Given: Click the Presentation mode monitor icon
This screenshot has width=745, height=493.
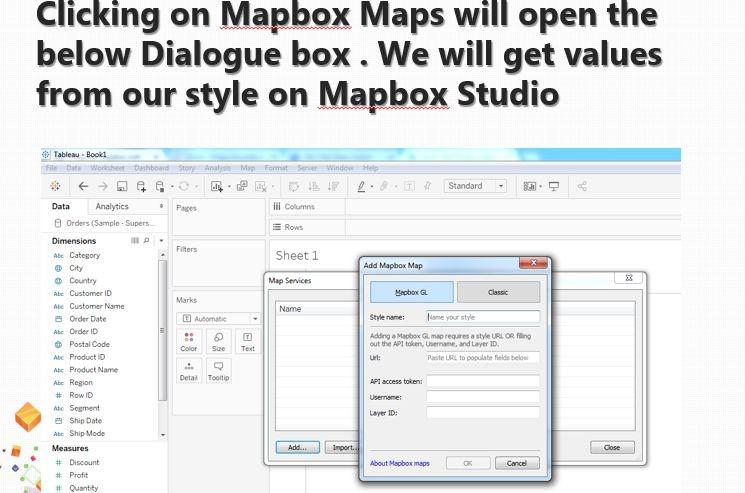Looking at the screenshot, I should (x=554, y=186).
